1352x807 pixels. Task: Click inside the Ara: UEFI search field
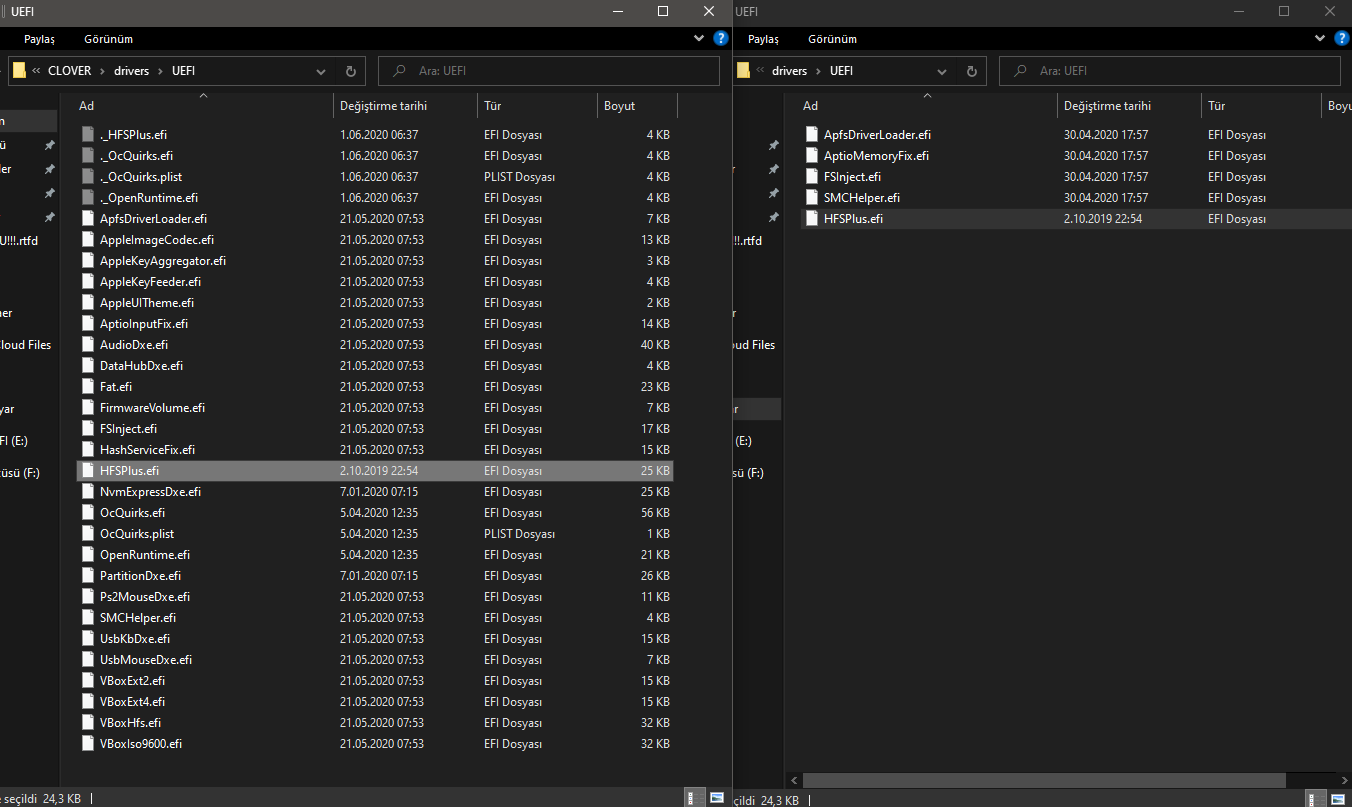[550, 70]
